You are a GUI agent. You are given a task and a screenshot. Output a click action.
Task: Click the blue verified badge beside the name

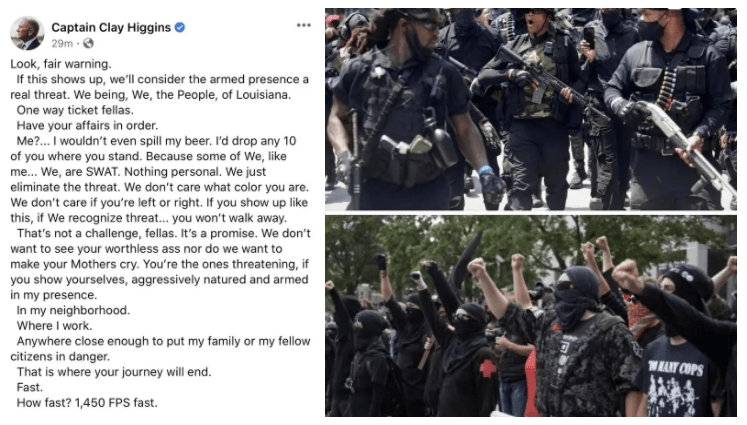180,28
